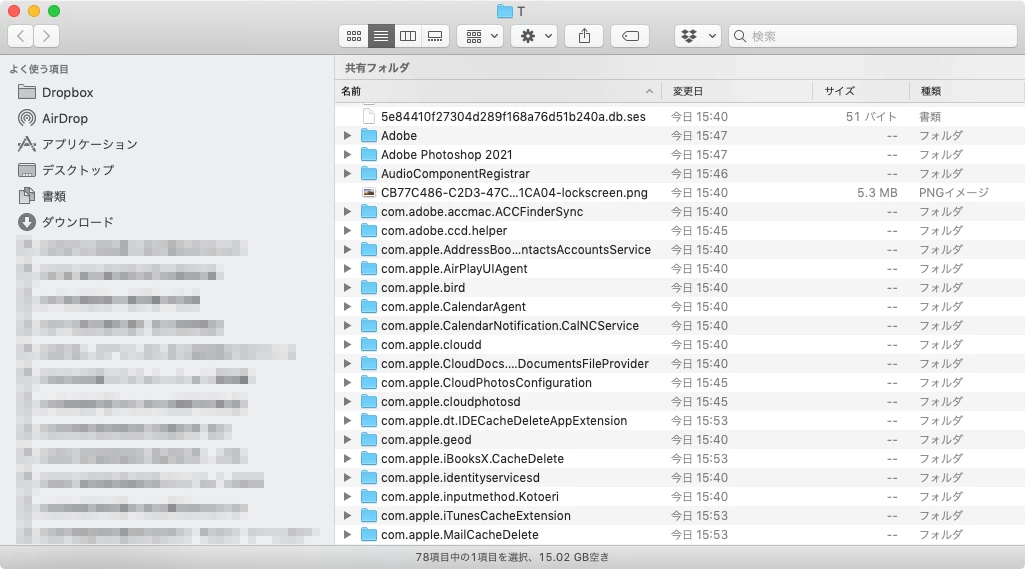Go forward with the right arrow button
1025x569 pixels.
[46, 36]
